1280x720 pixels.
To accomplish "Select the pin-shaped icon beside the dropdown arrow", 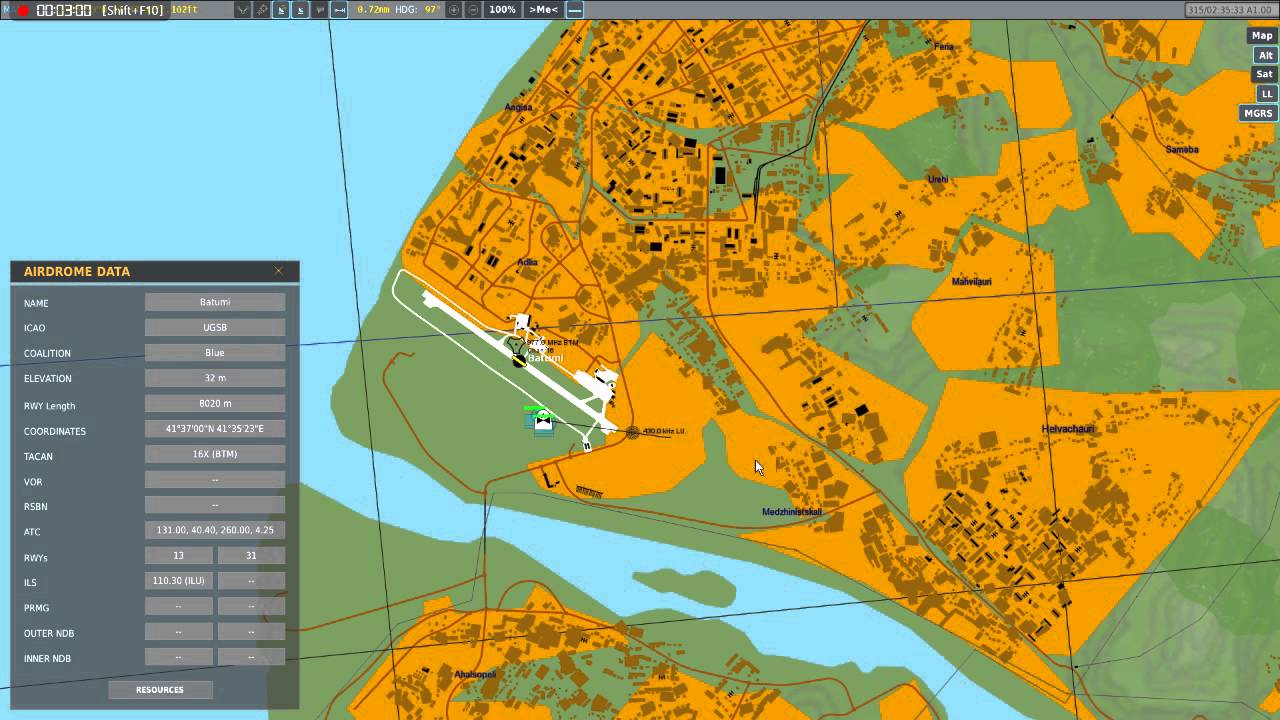I will (262, 10).
